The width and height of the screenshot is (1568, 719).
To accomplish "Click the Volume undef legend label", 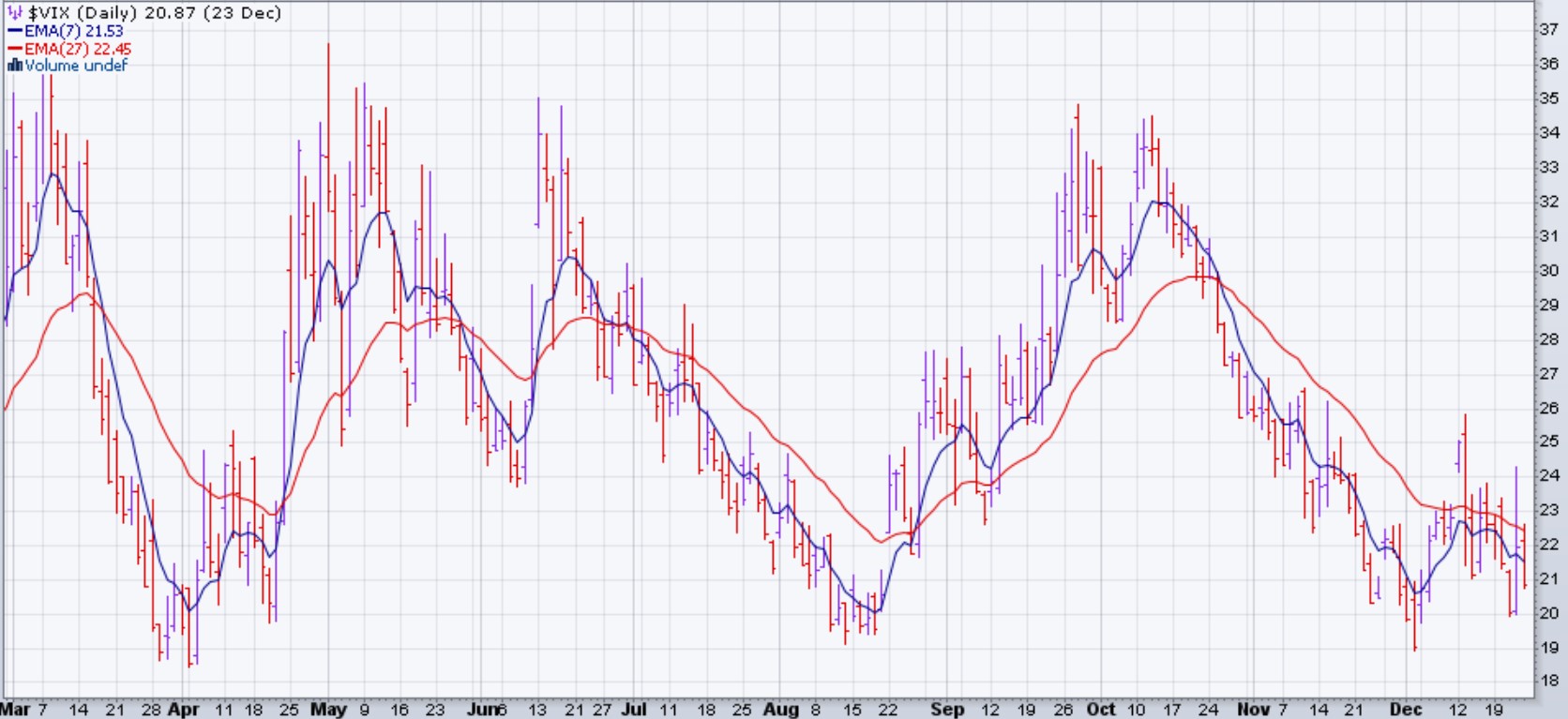I will click(76, 66).
